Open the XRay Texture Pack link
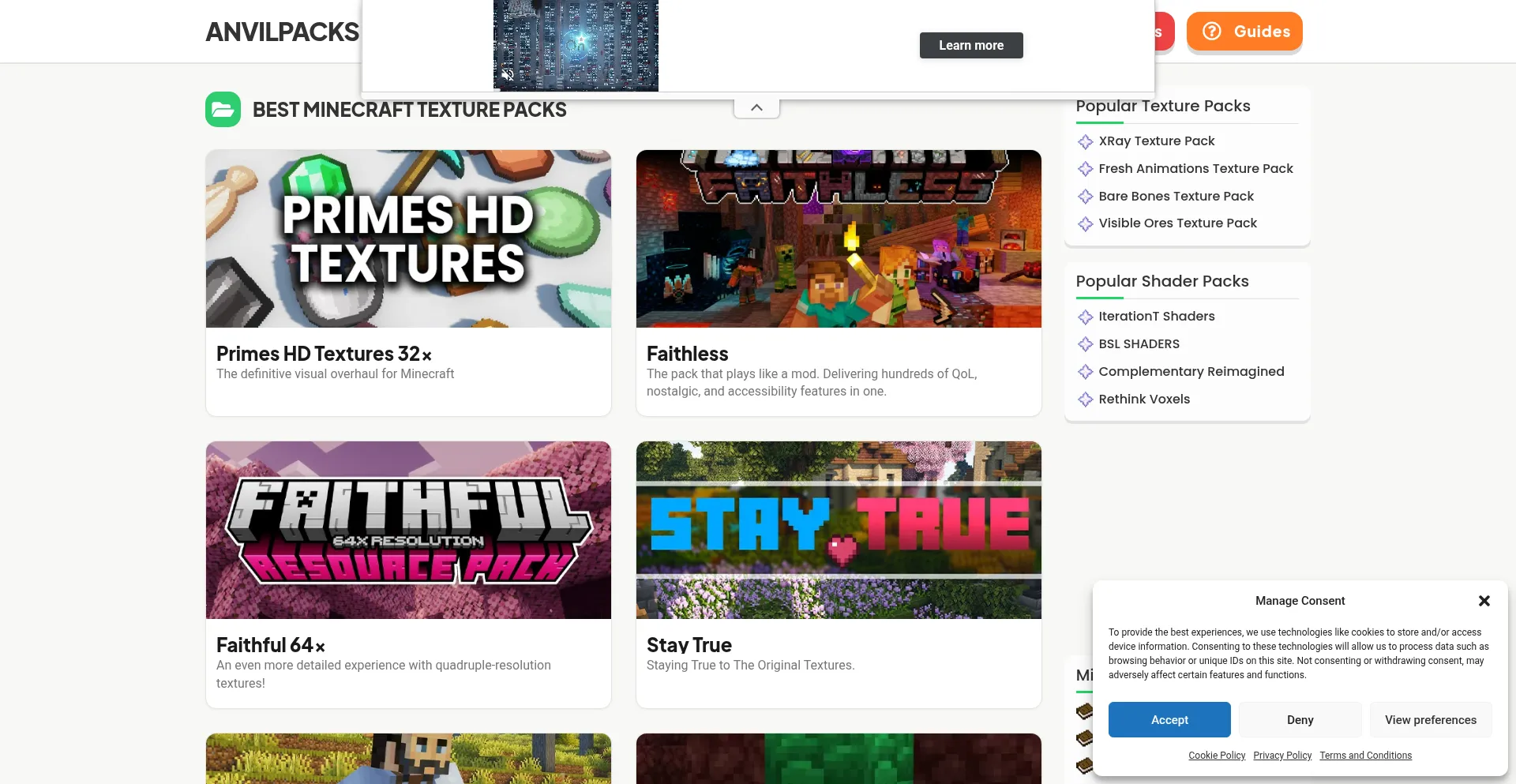The width and height of the screenshot is (1516, 784). pyautogui.click(x=1156, y=141)
